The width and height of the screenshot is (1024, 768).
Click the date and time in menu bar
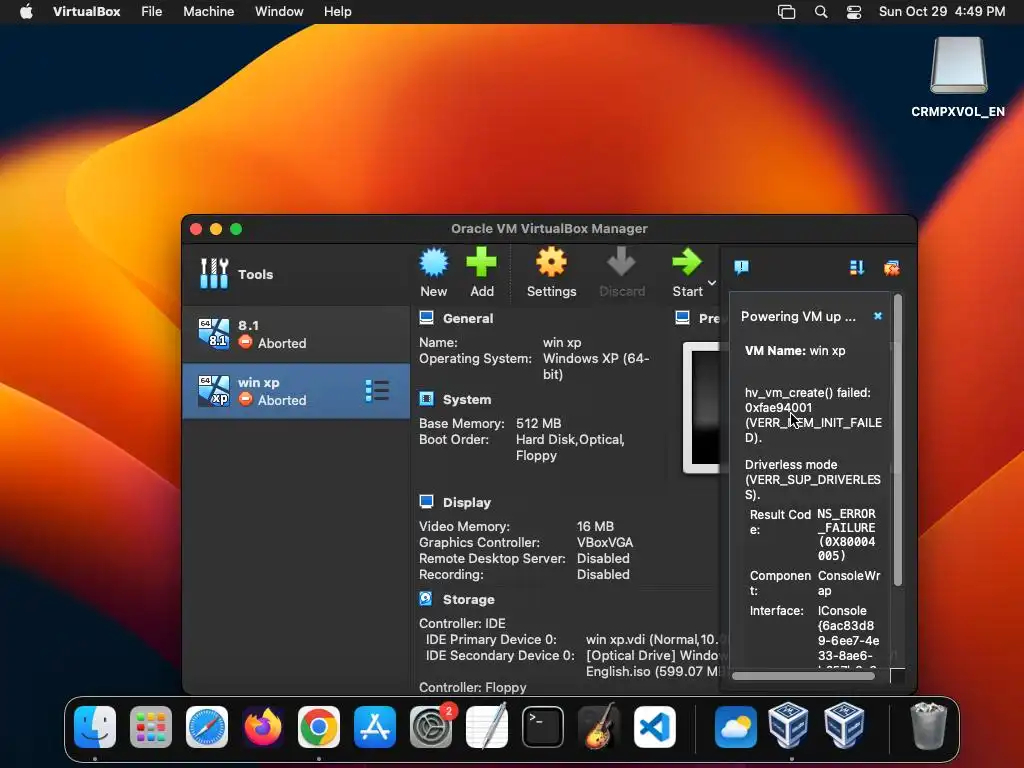coord(942,12)
